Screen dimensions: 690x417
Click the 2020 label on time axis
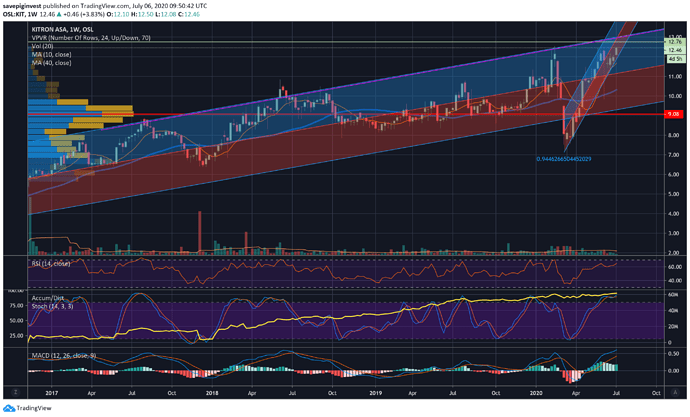click(x=536, y=393)
